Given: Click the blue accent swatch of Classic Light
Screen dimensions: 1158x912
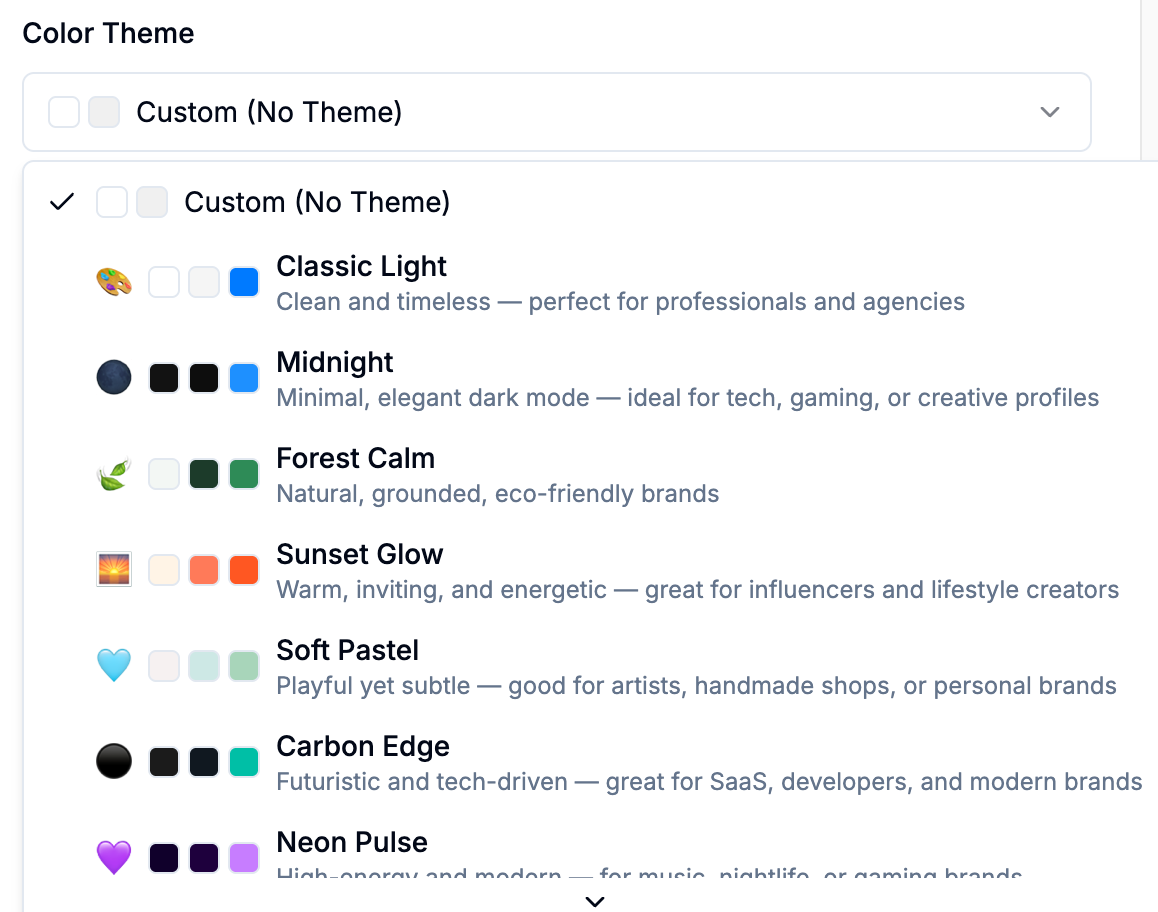Looking at the screenshot, I should pos(244,283).
